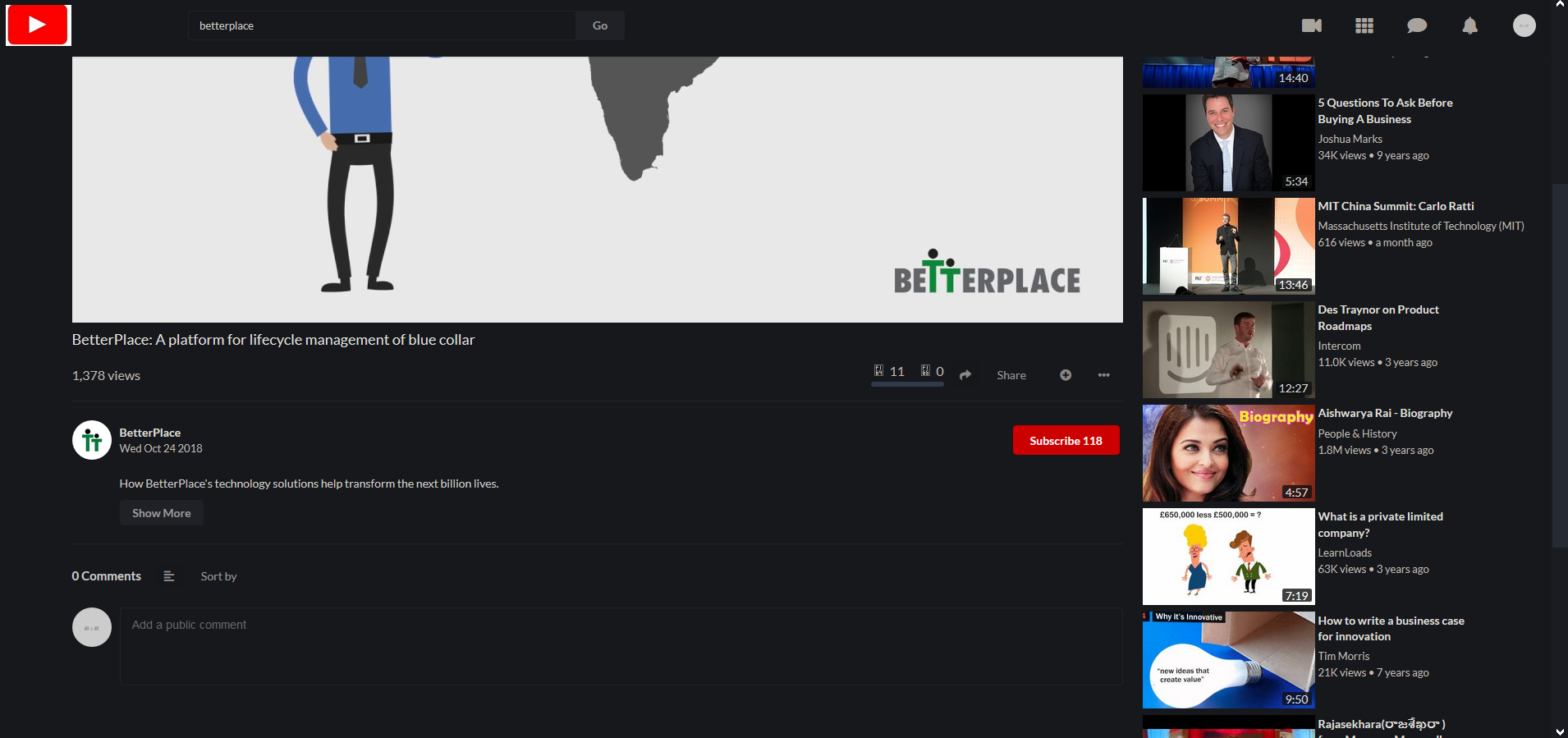Click channel name Tim Morris
Image resolution: width=1568 pixels, height=738 pixels.
tap(1344, 656)
